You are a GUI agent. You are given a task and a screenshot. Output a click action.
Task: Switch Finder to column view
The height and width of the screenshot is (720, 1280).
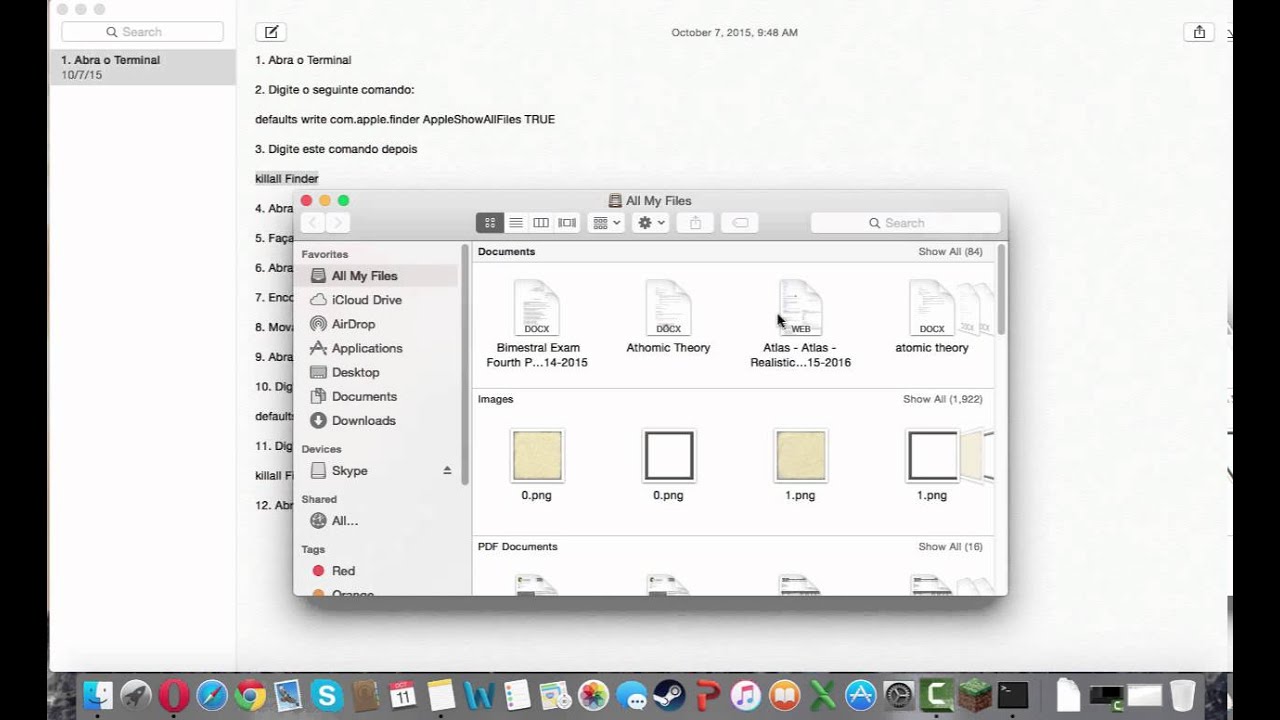(x=541, y=223)
